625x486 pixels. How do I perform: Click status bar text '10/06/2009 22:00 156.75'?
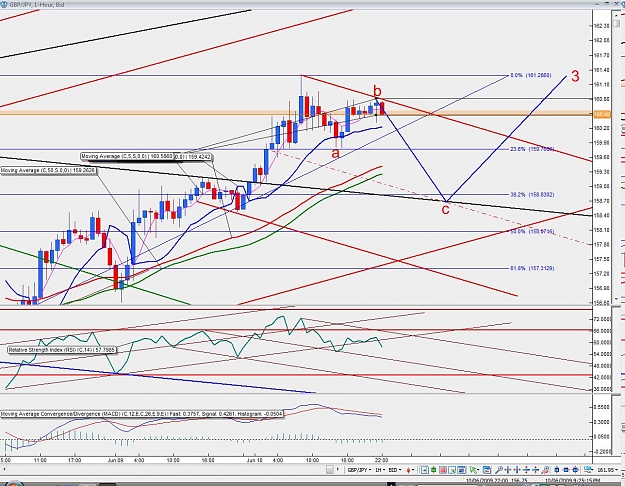coord(497,481)
